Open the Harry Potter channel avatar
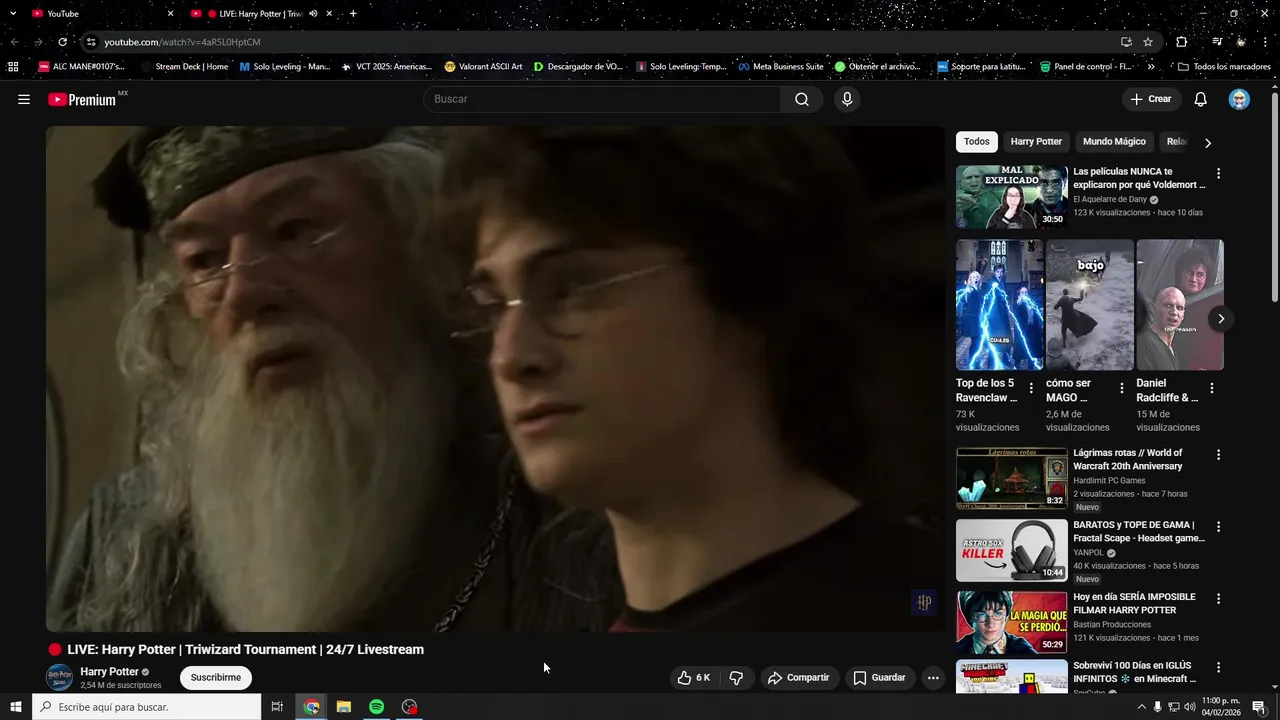Screen dimensions: 1280x720 tap(60, 677)
